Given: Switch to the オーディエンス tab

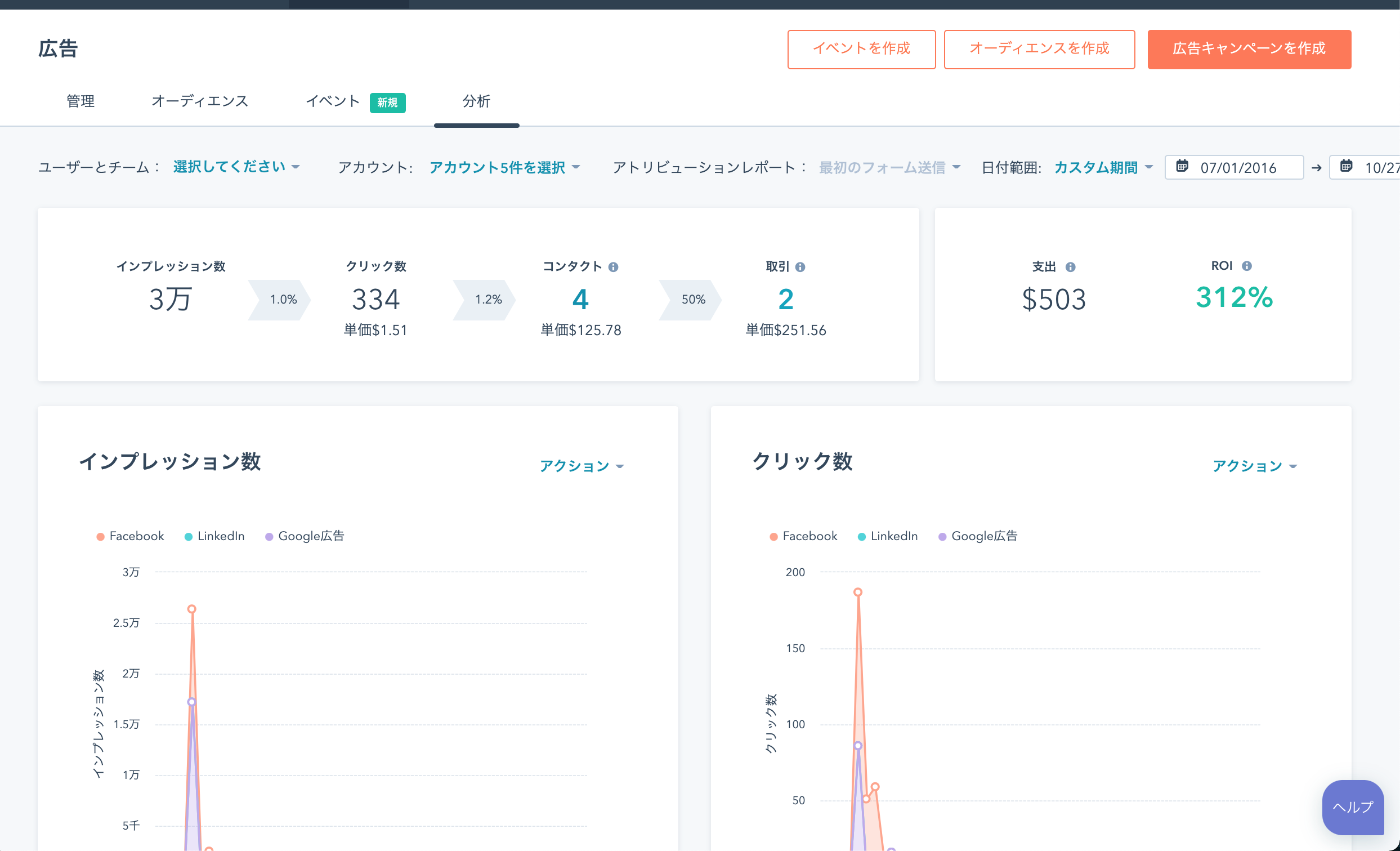Looking at the screenshot, I should 200,101.
